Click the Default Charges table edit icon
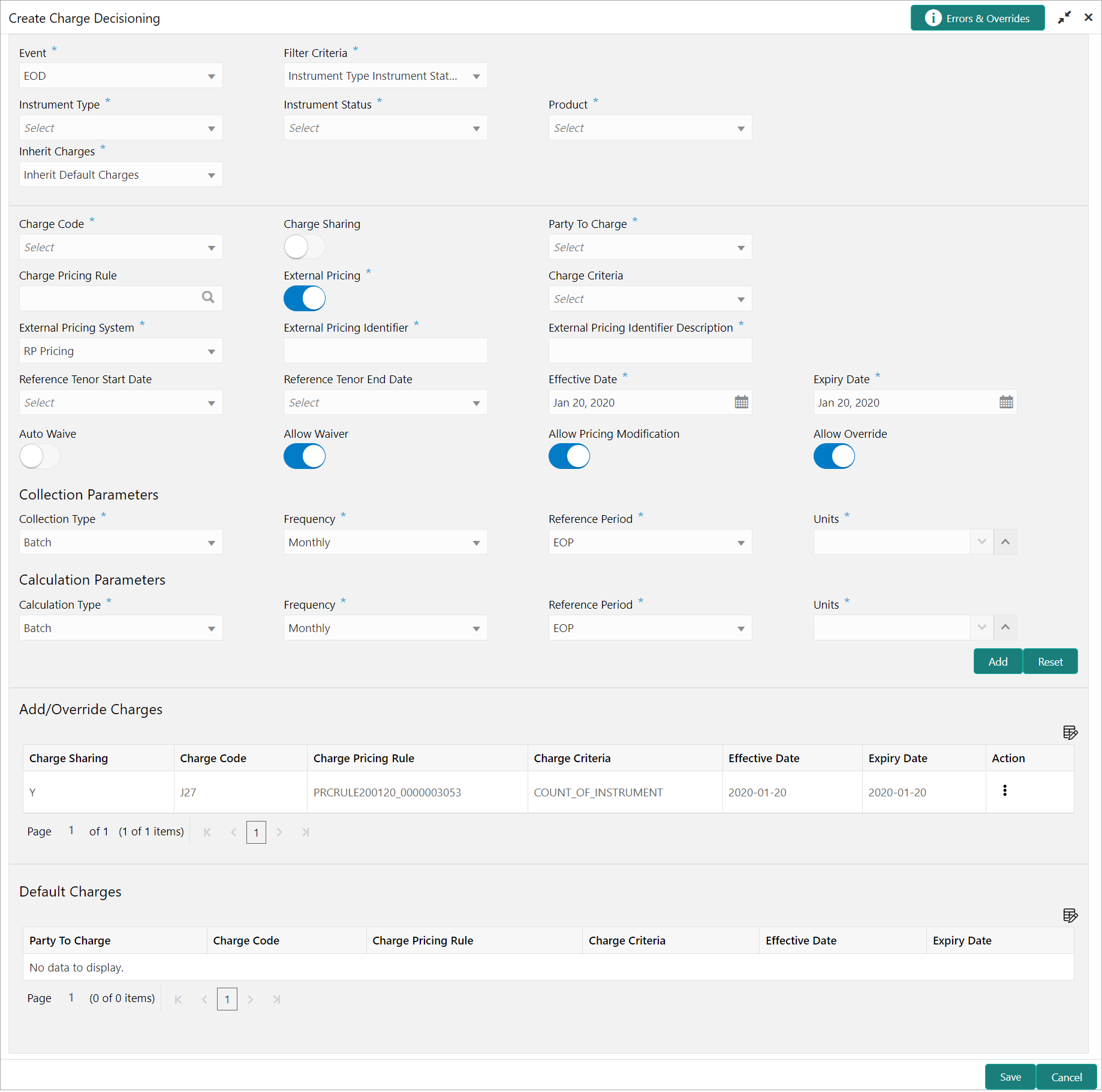 [x=1070, y=915]
